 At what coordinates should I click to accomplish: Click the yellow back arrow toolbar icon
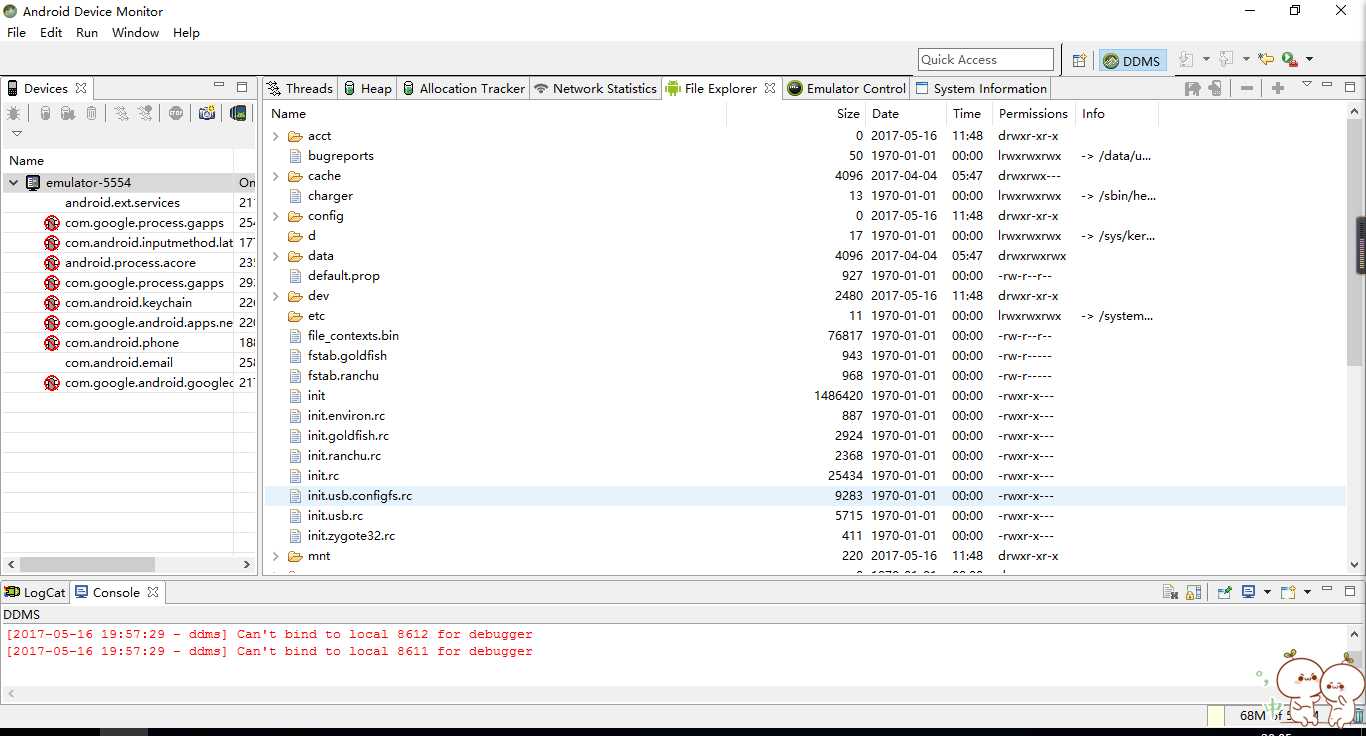tap(1266, 60)
